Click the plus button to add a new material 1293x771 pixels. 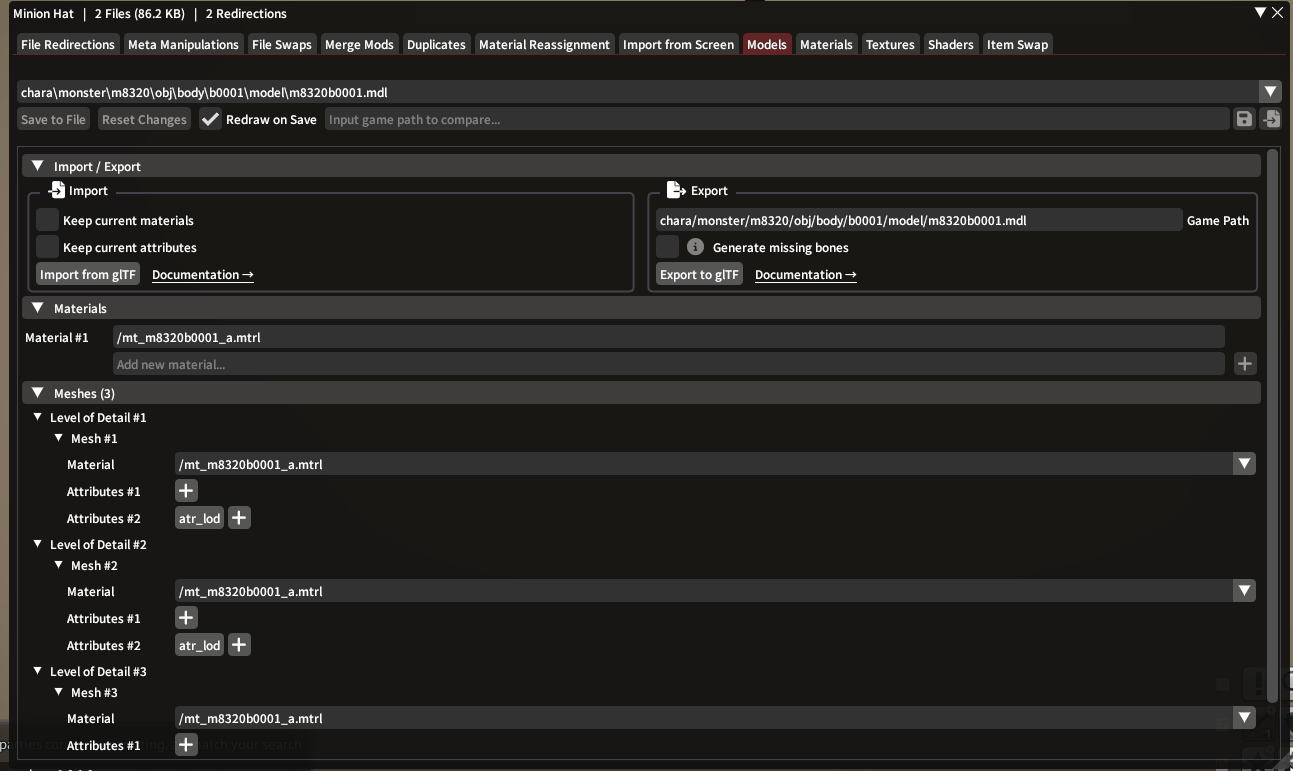(1244, 364)
